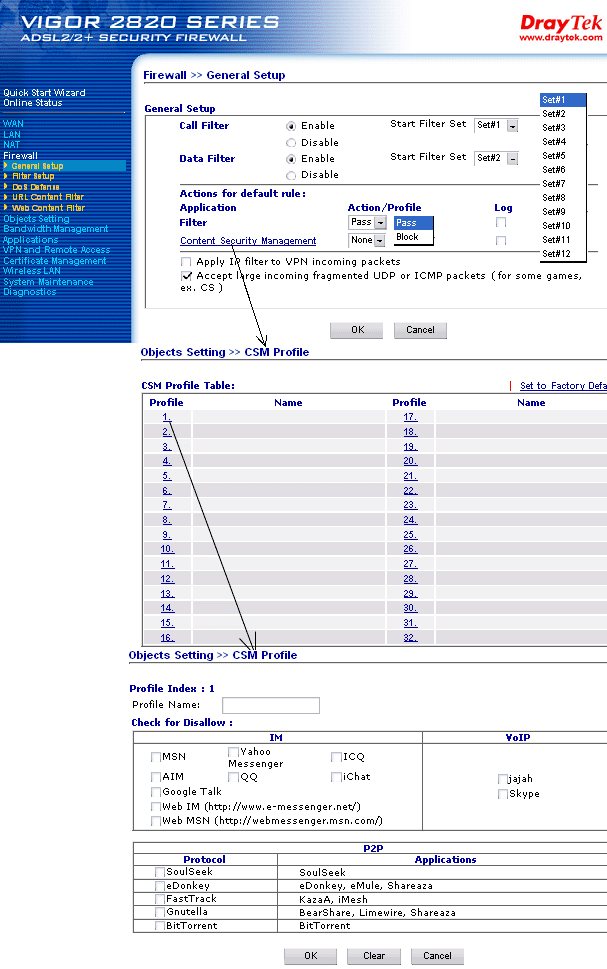The width and height of the screenshot is (607, 969).
Task: Open the WAN menu
Action: (x=13, y=124)
